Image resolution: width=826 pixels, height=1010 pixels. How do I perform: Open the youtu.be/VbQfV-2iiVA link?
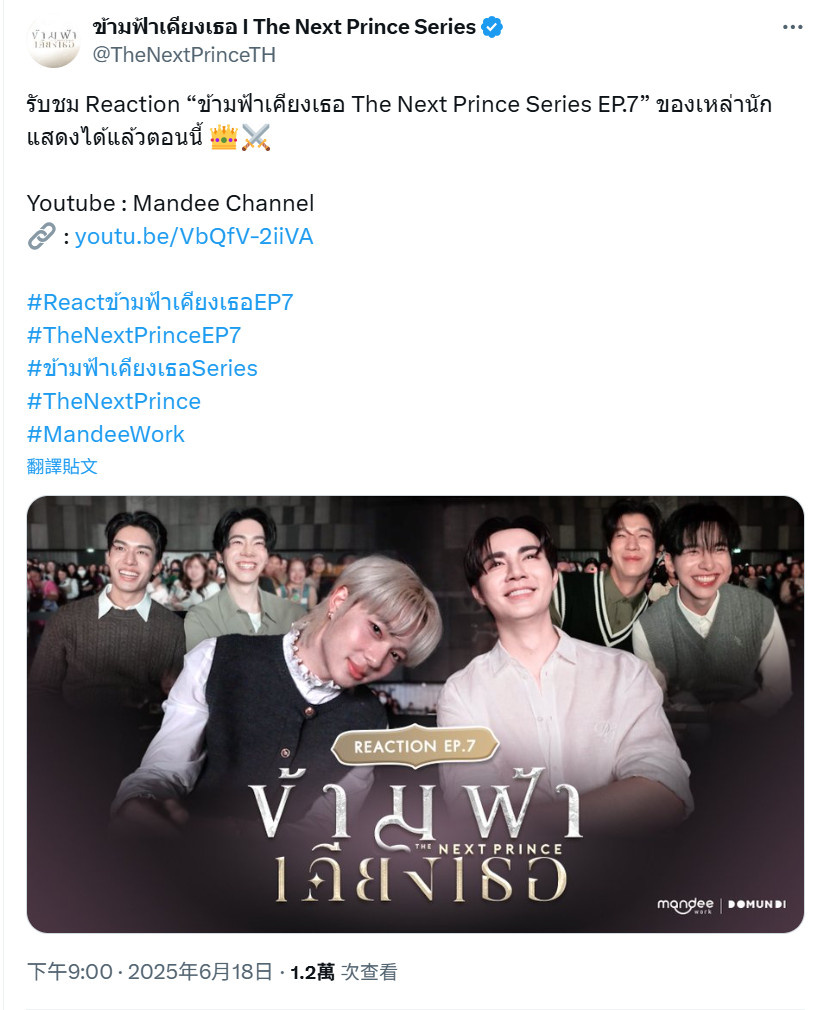point(194,236)
